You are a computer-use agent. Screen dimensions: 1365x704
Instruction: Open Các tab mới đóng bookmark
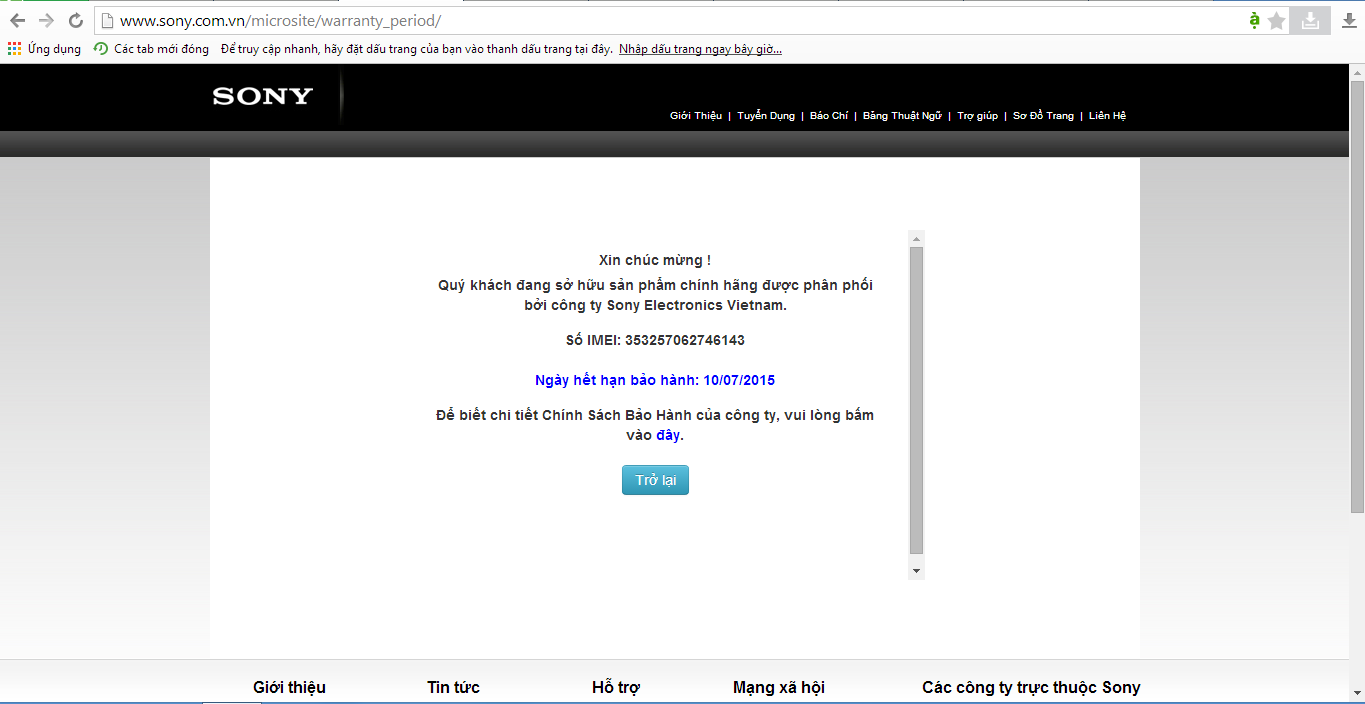pyautogui.click(x=151, y=49)
